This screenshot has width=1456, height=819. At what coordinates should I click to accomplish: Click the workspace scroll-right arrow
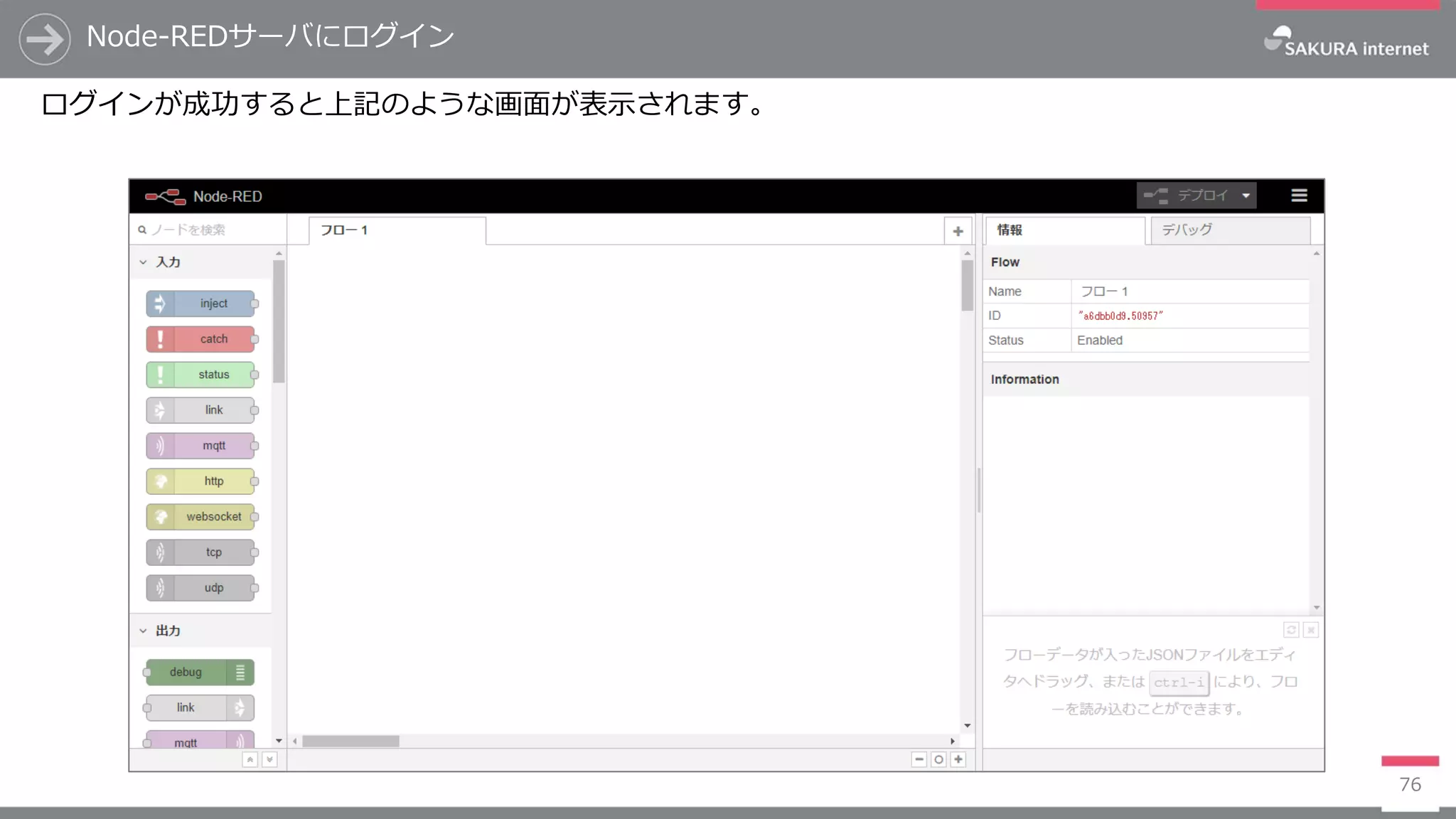(953, 741)
